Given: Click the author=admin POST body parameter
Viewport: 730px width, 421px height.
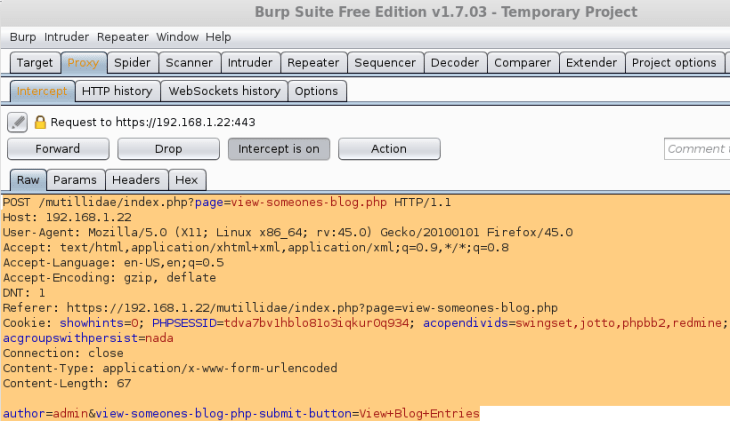Looking at the screenshot, I should 45,414.
